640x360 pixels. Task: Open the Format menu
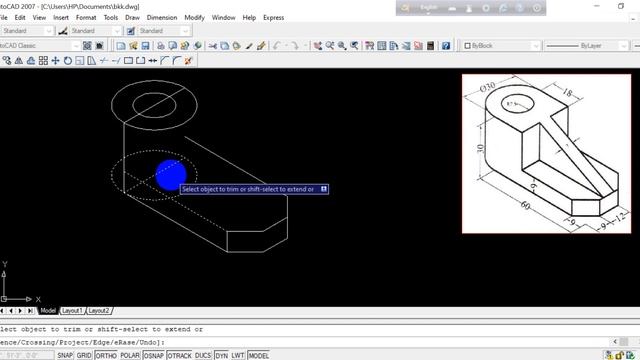(86, 18)
